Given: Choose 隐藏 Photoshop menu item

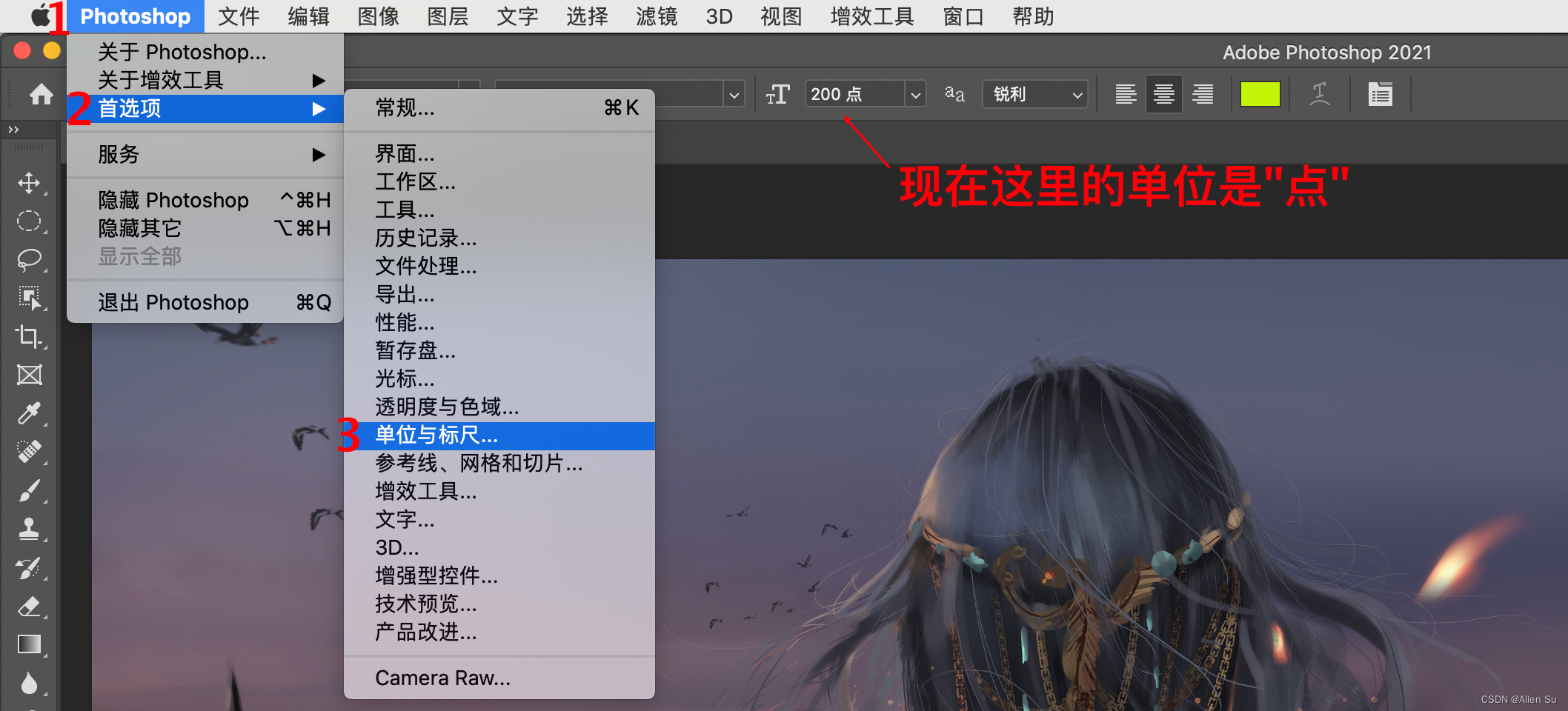Looking at the screenshot, I should [205, 200].
